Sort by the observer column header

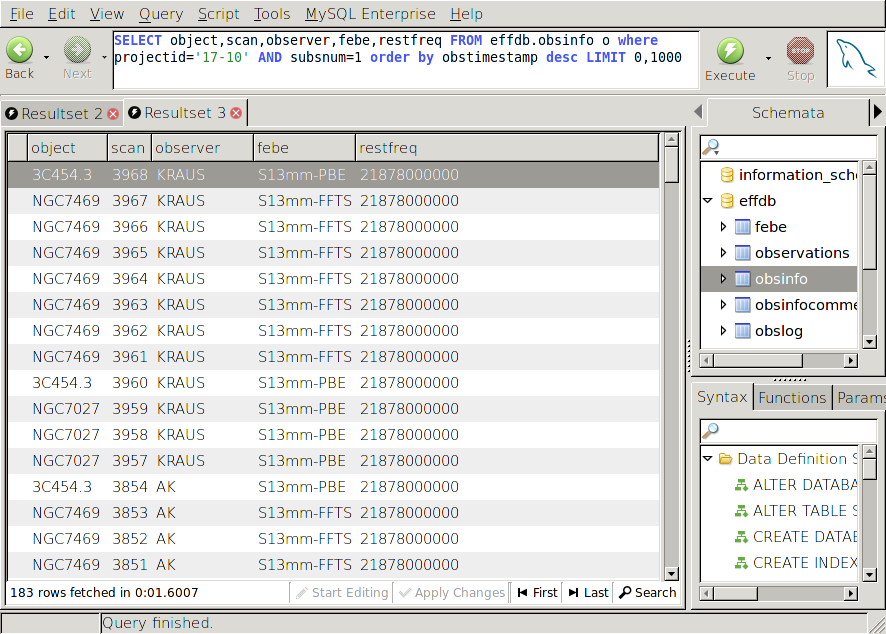(202, 148)
